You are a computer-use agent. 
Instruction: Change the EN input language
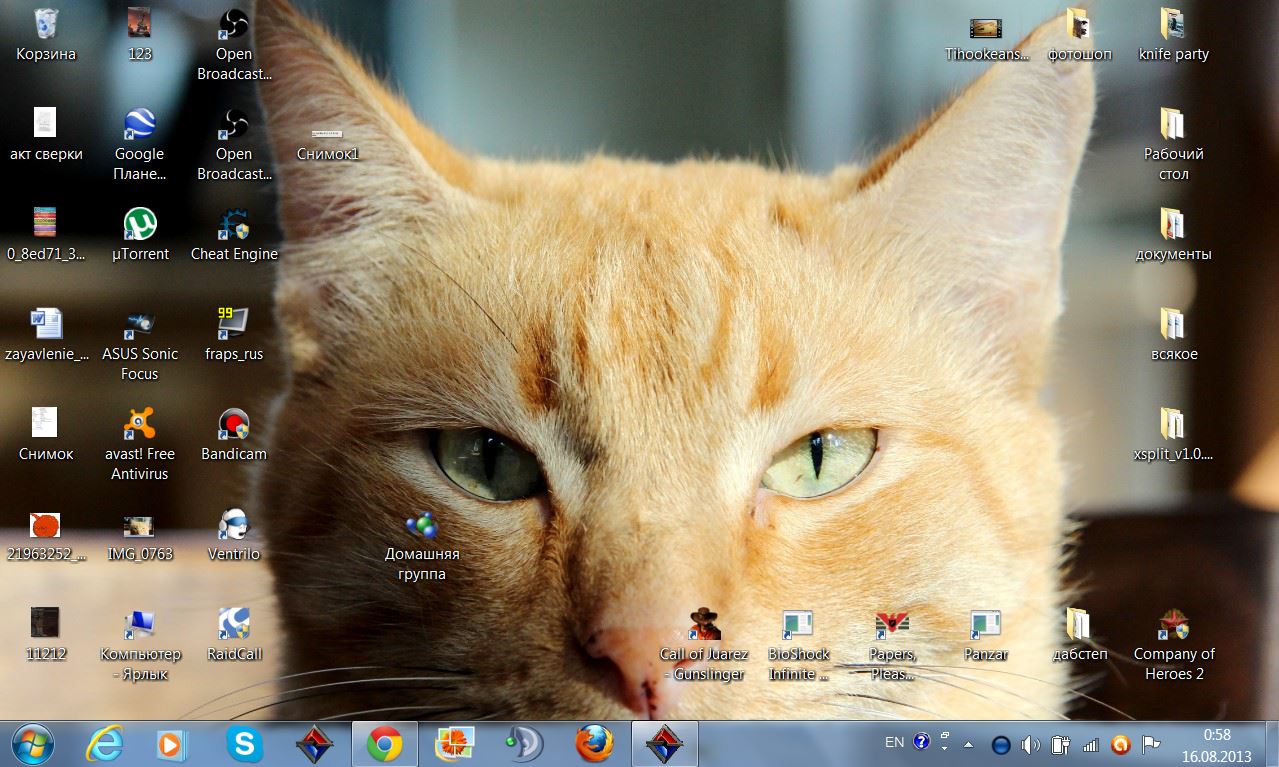click(x=894, y=742)
